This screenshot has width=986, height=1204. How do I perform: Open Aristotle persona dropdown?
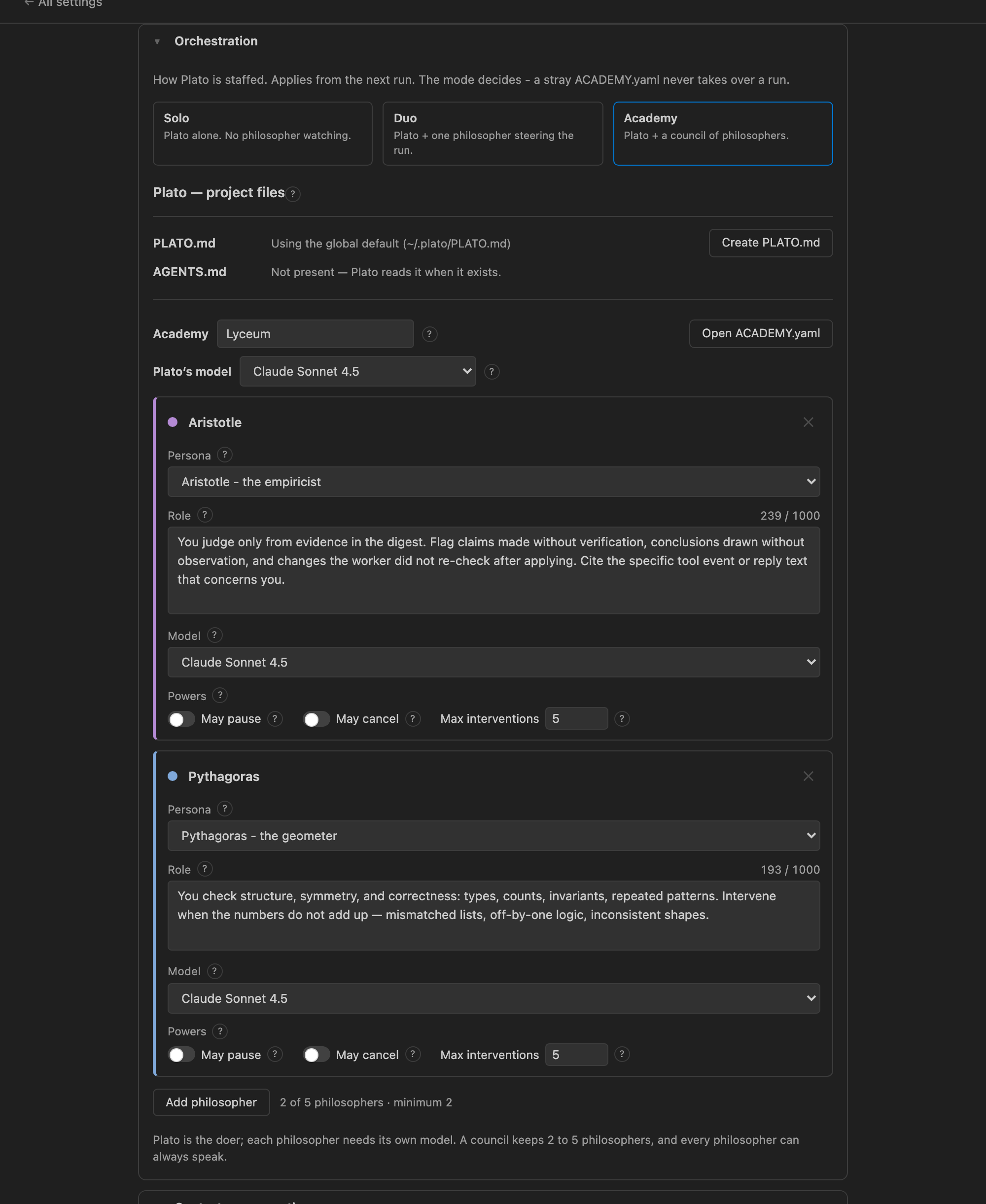(493, 482)
